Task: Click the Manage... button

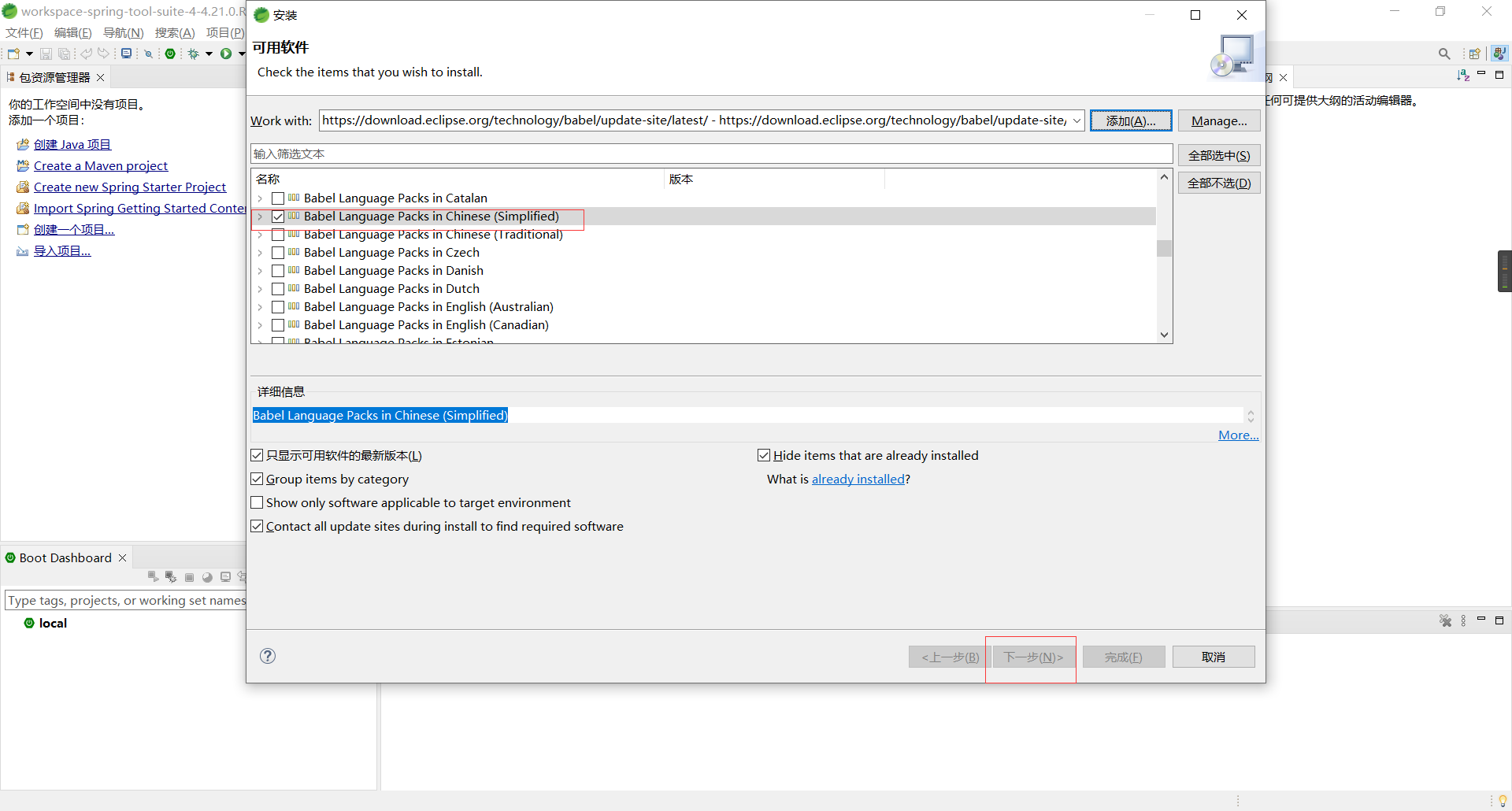Action: [x=1219, y=120]
